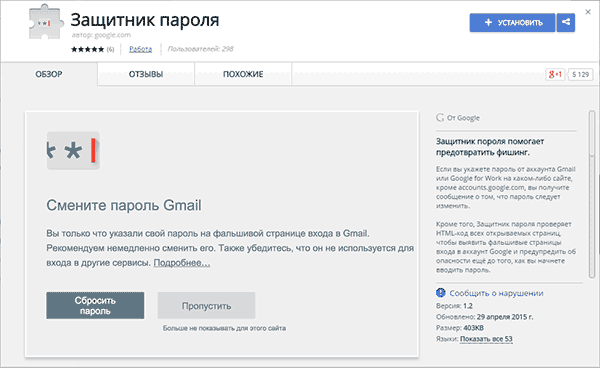
Task: Click the Подробнее... link in the warning
Action: coord(182,263)
